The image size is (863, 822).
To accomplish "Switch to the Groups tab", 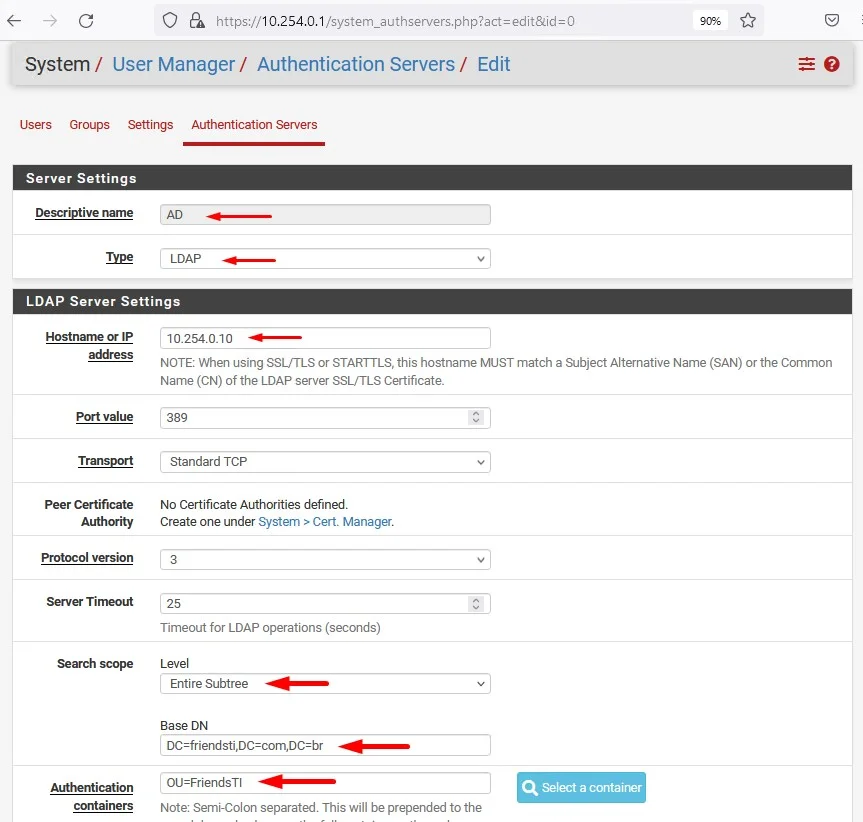I will point(89,125).
